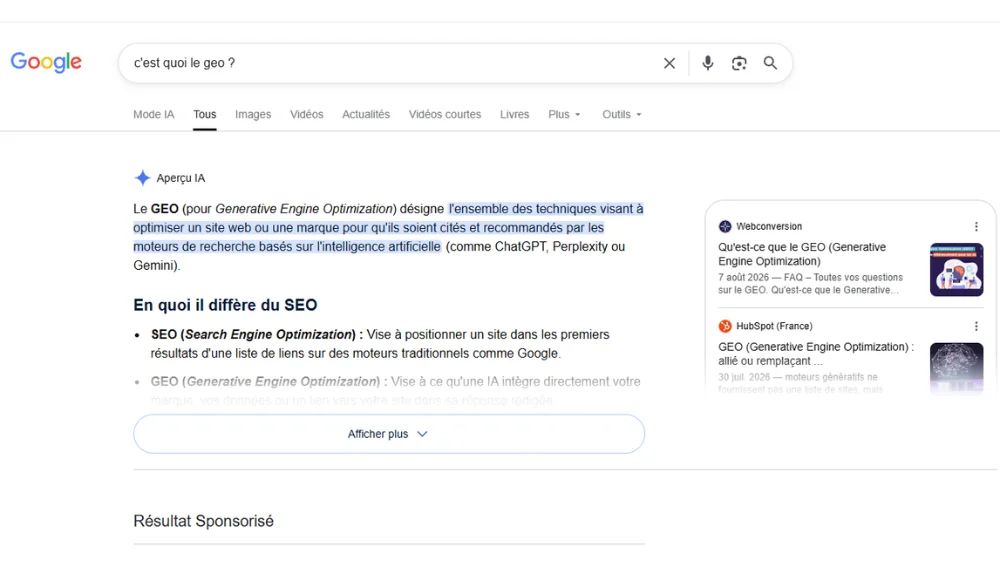Open the Vidéos tab
Screen dimensions: 1000x584
[x=307, y=115]
